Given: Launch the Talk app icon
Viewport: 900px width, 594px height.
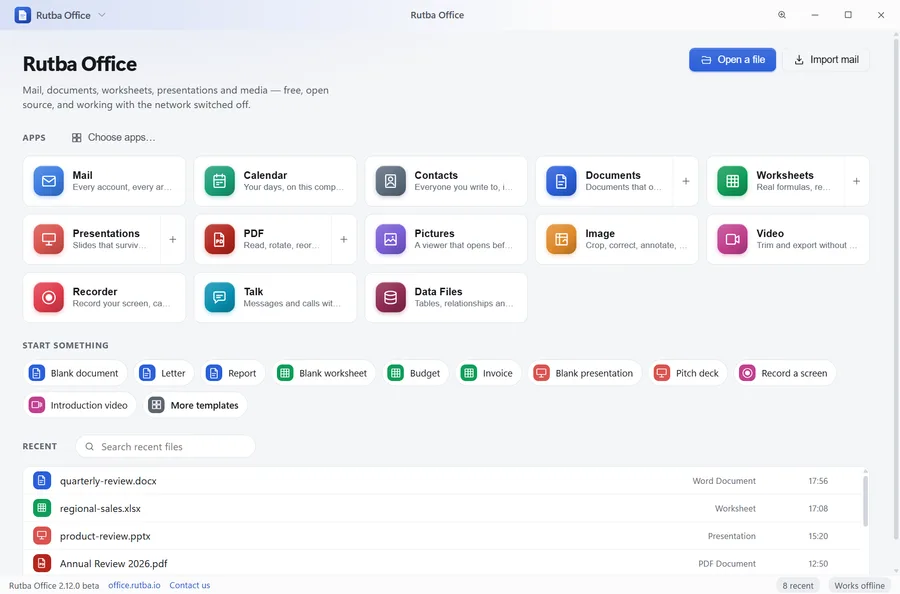Looking at the screenshot, I should tap(219, 297).
